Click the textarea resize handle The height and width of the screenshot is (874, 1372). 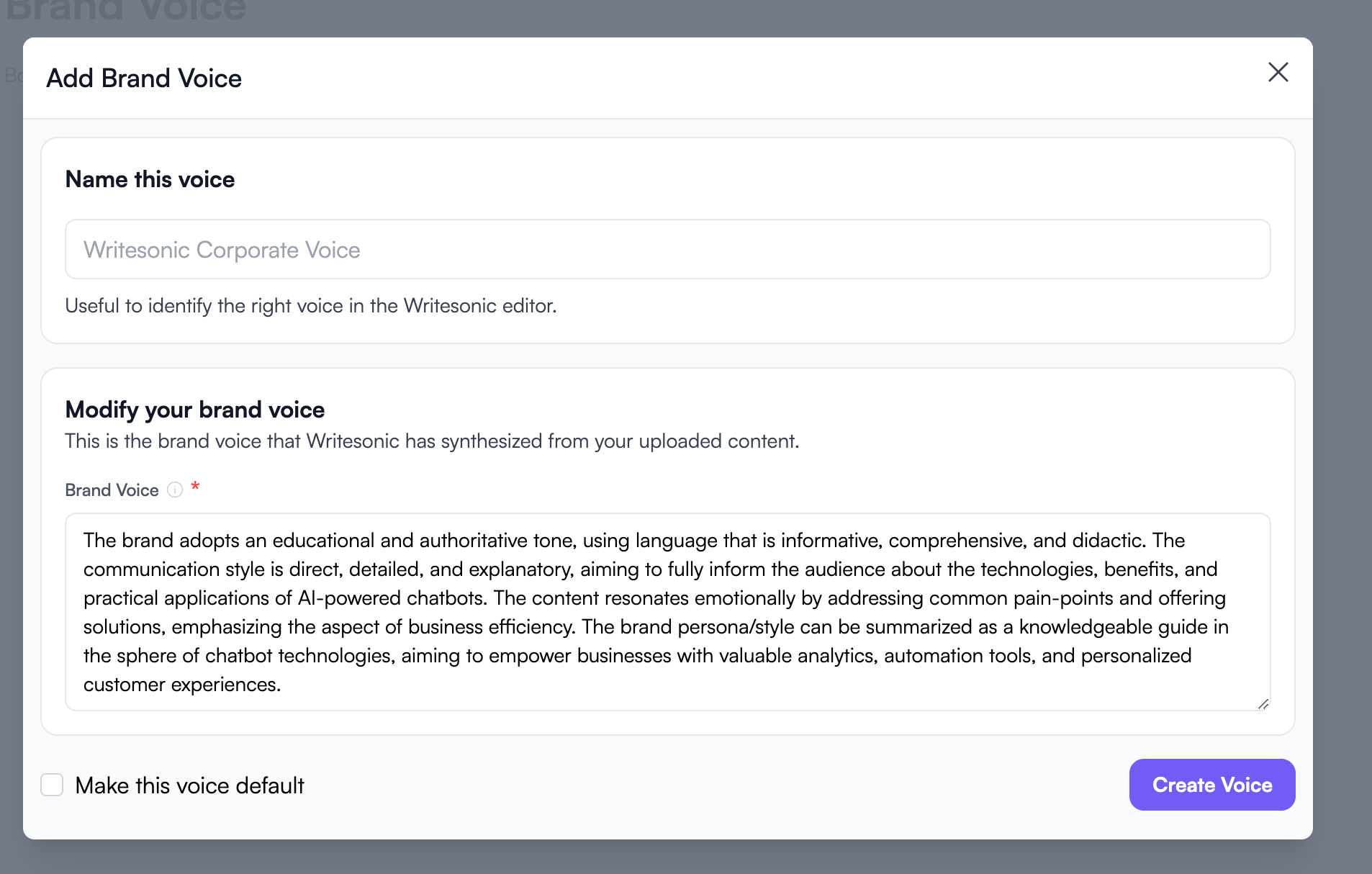1263,703
